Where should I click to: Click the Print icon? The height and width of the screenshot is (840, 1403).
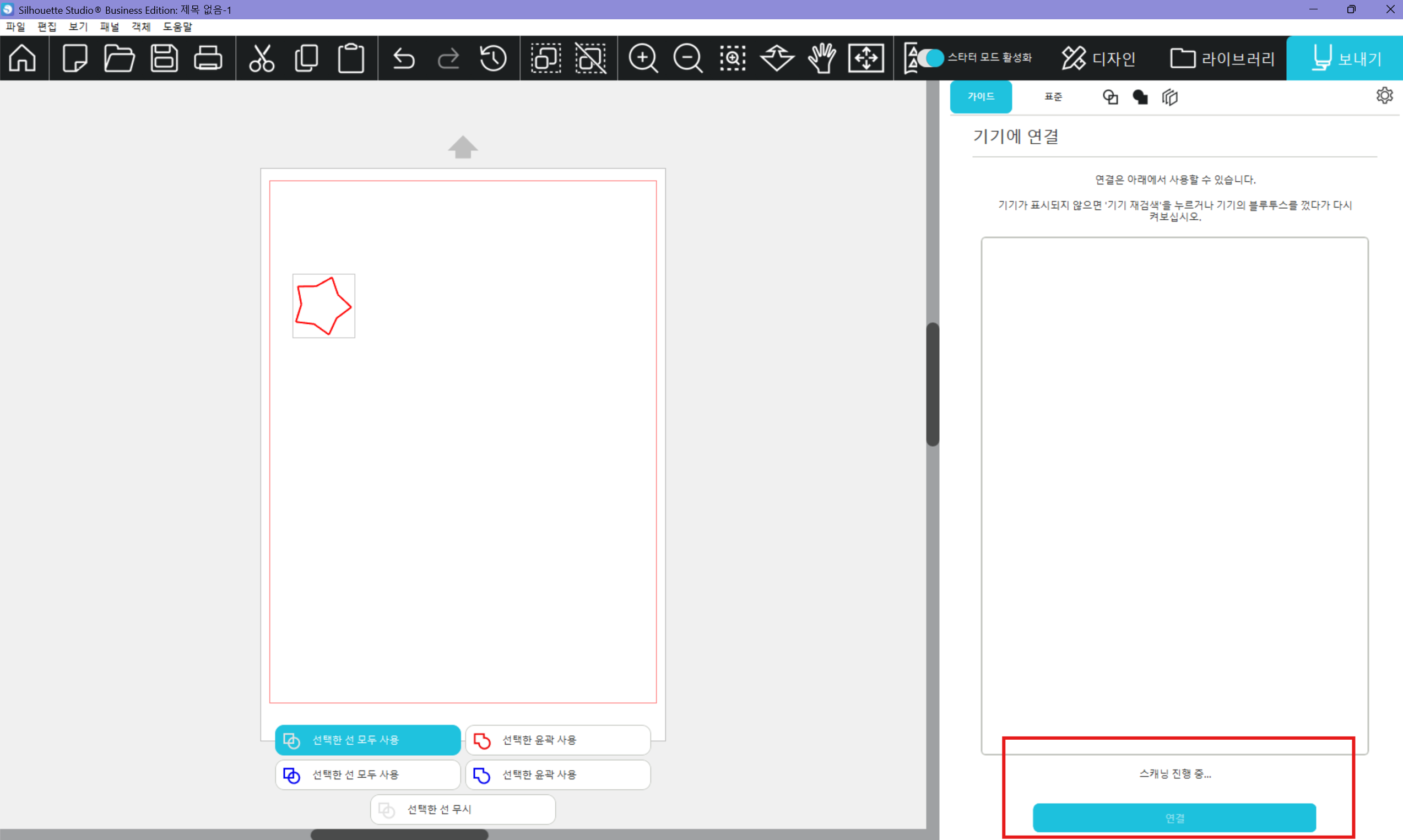click(208, 58)
